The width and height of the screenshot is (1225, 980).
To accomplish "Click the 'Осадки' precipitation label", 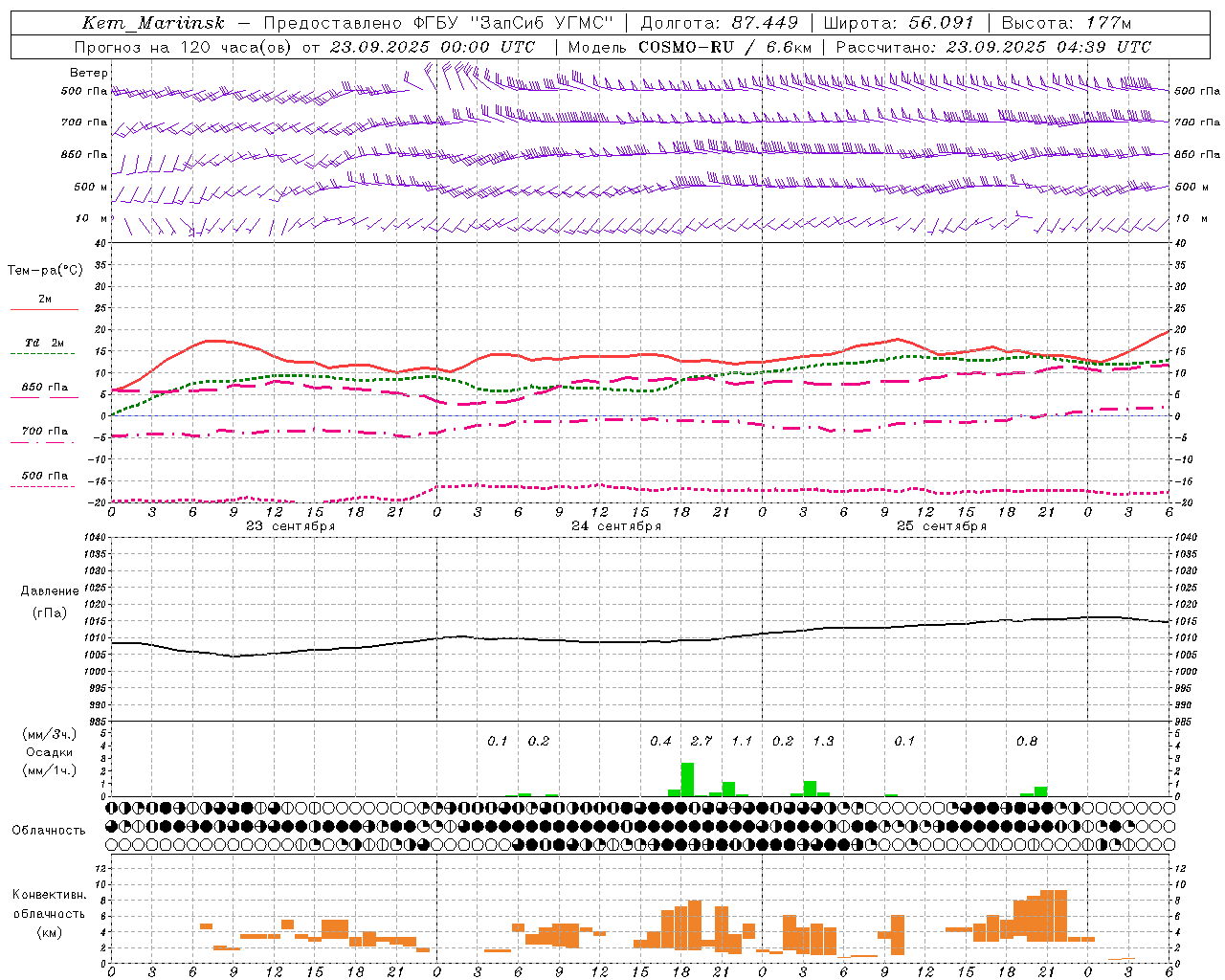I will point(50,752).
